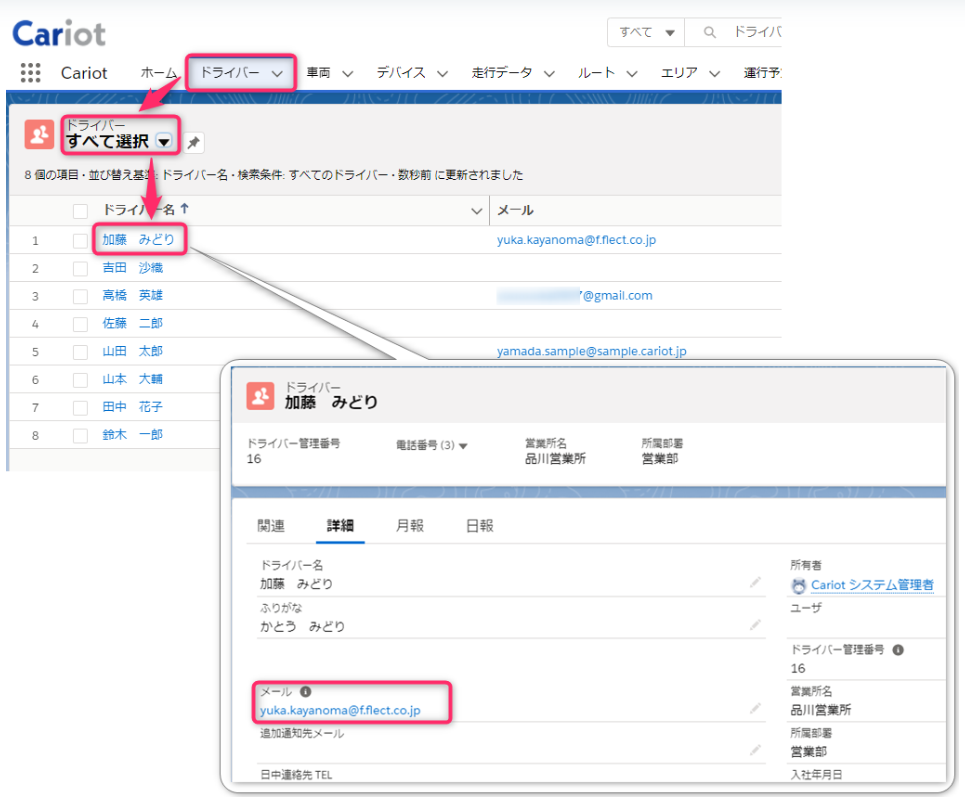
Task: Expand the 車両 tab chevron menu
Action: (348, 74)
